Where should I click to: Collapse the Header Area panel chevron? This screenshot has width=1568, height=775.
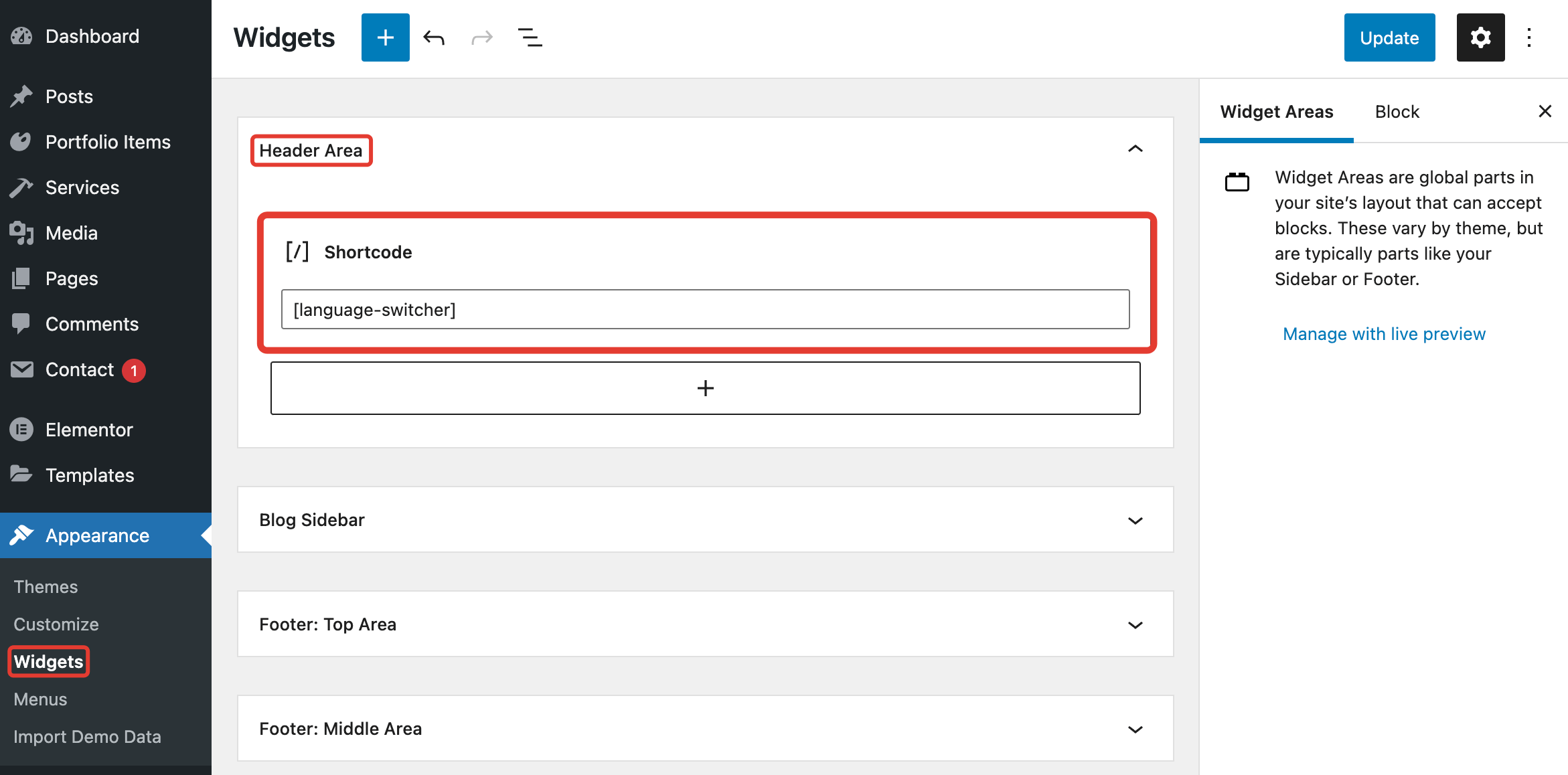pyautogui.click(x=1135, y=149)
